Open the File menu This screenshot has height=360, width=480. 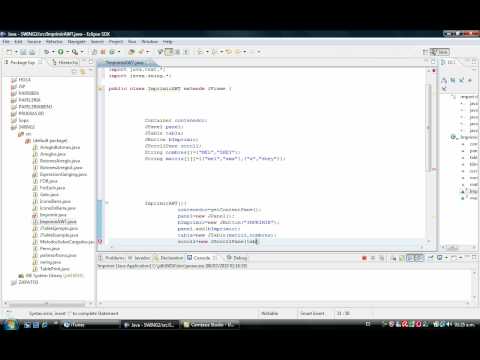(6, 42)
